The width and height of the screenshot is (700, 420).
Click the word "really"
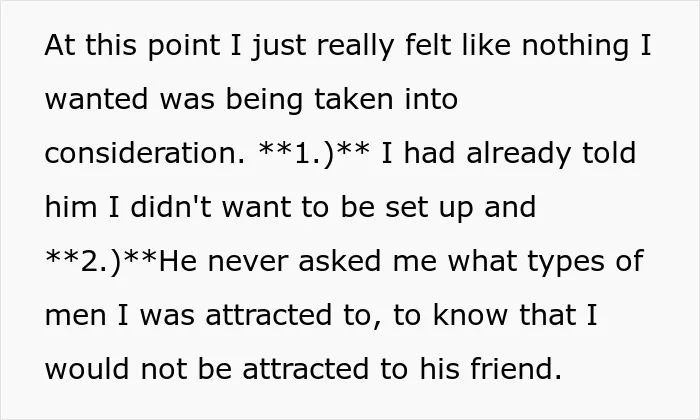(355, 46)
